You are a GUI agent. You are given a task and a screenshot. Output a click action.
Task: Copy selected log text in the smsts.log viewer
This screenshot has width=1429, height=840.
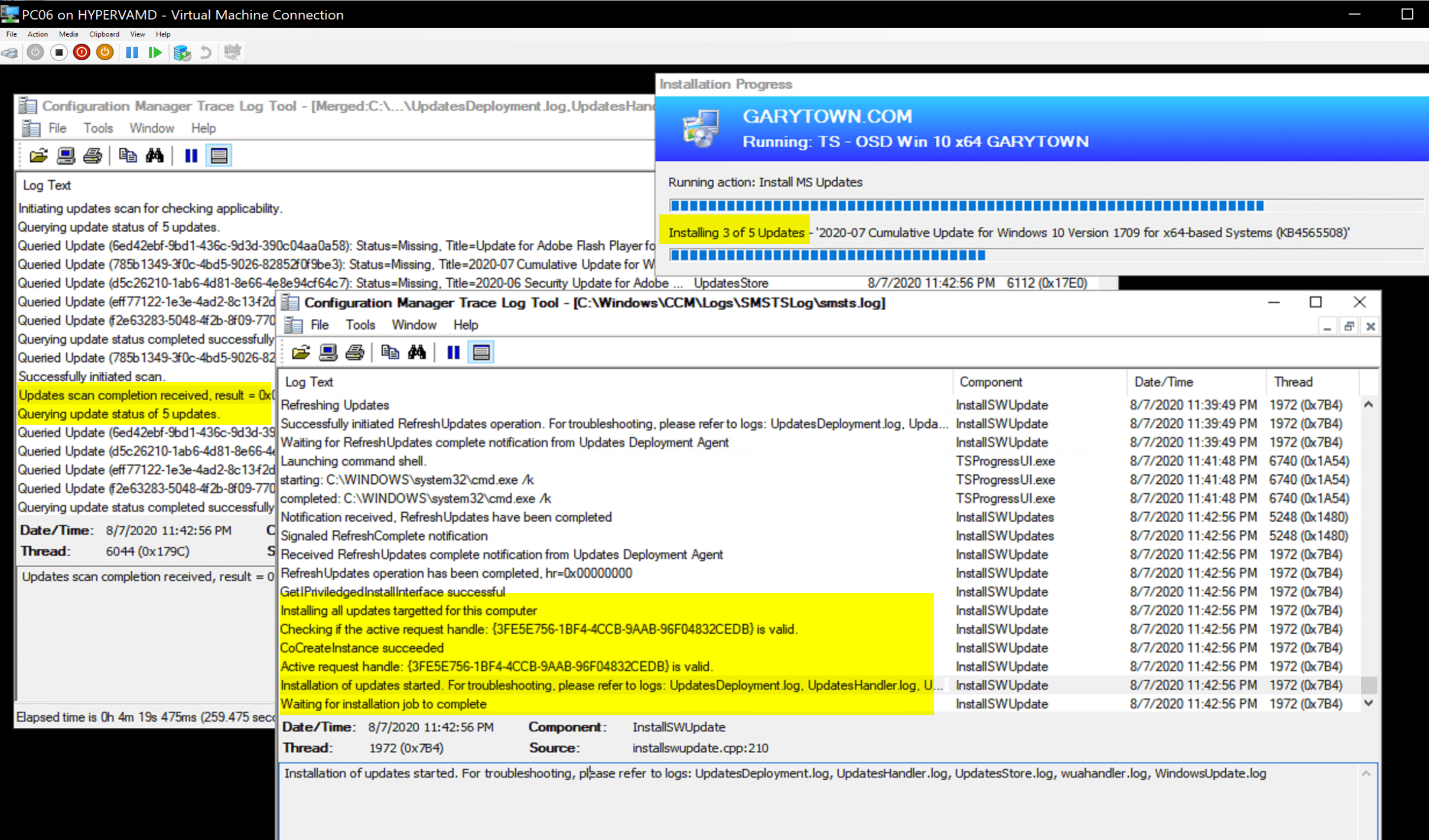[x=390, y=351]
